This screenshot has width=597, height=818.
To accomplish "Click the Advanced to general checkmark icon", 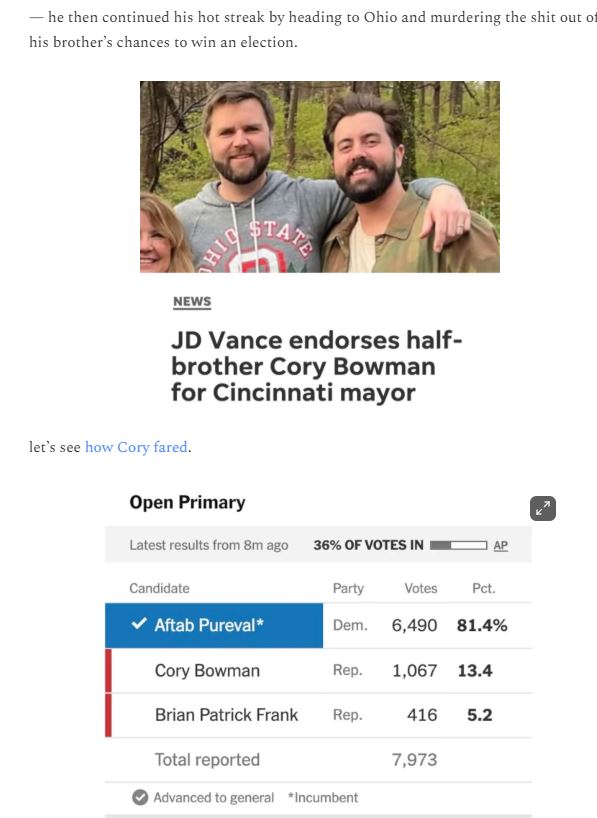I will 140,797.
